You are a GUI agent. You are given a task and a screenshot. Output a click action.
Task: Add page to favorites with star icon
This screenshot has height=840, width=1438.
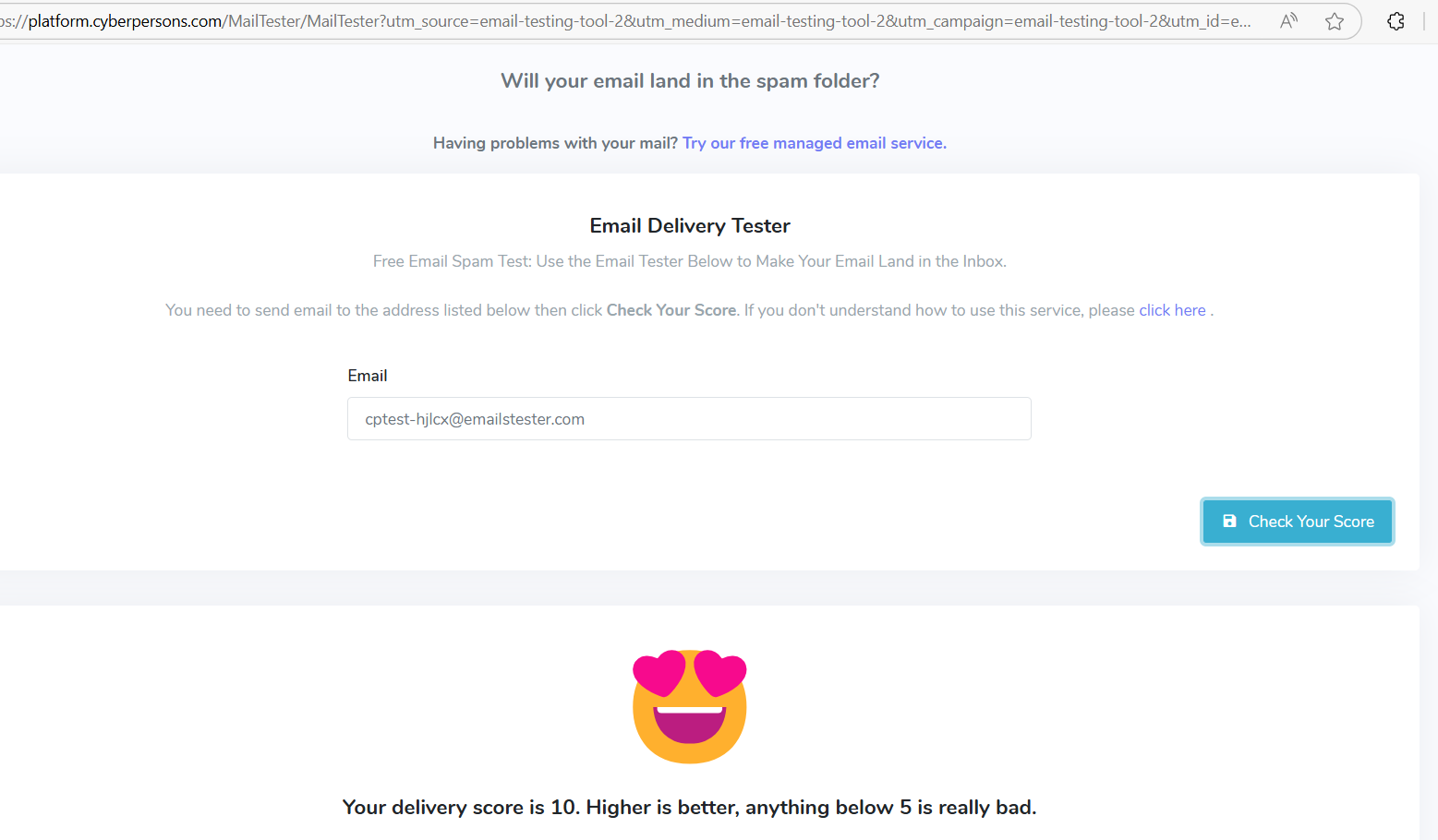click(x=1335, y=21)
